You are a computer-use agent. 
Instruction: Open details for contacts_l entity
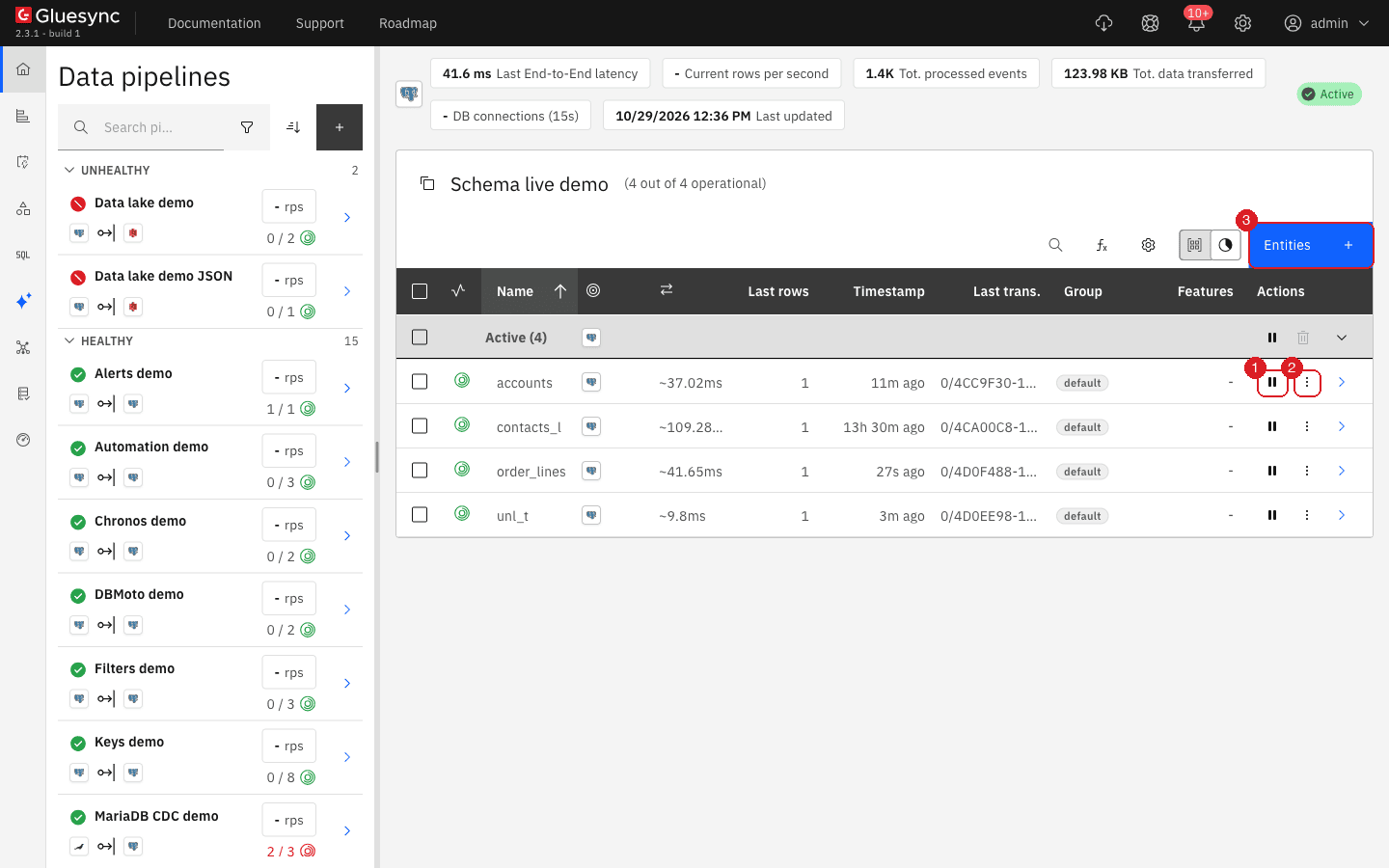coord(1342,426)
